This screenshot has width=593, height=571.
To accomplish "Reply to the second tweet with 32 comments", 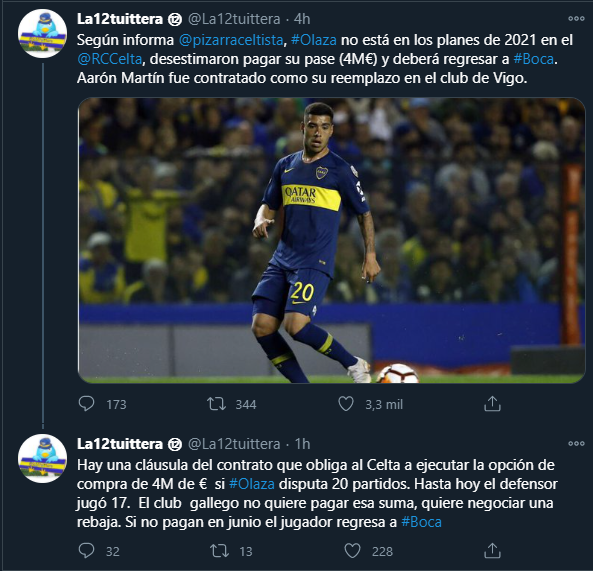I will [x=86, y=551].
